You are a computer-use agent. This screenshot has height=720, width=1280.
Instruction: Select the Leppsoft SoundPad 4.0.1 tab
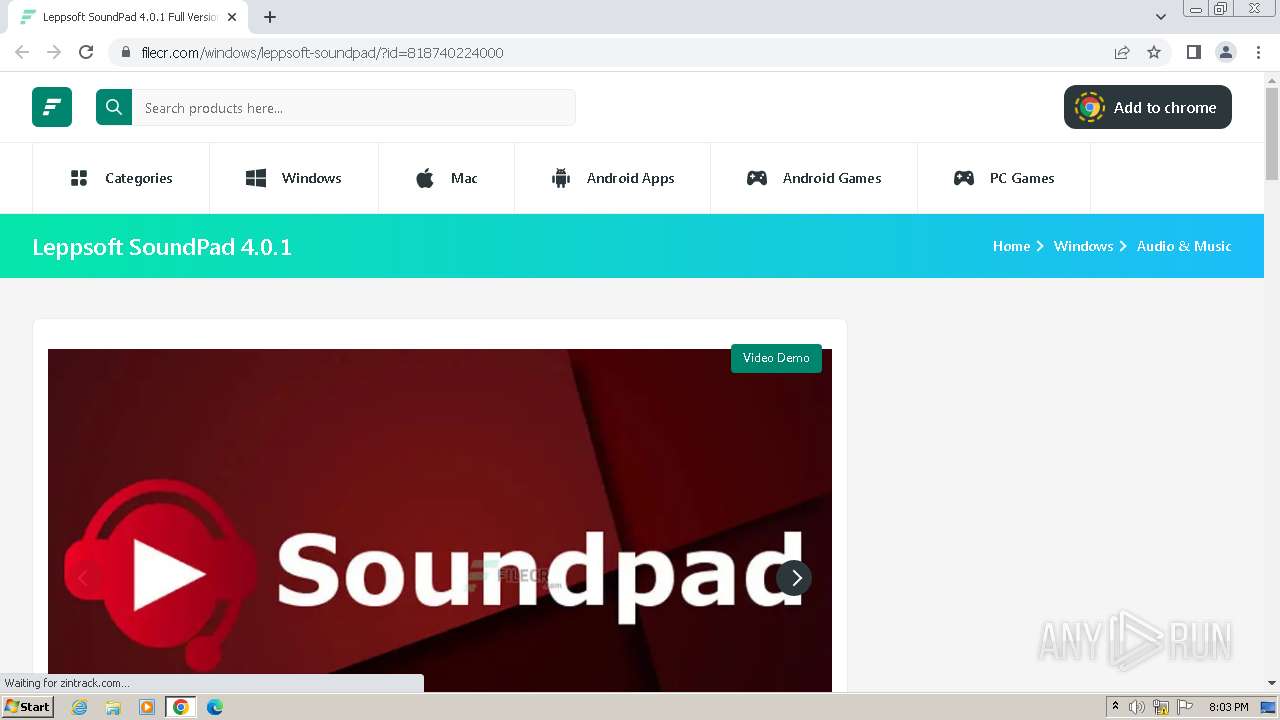click(128, 17)
